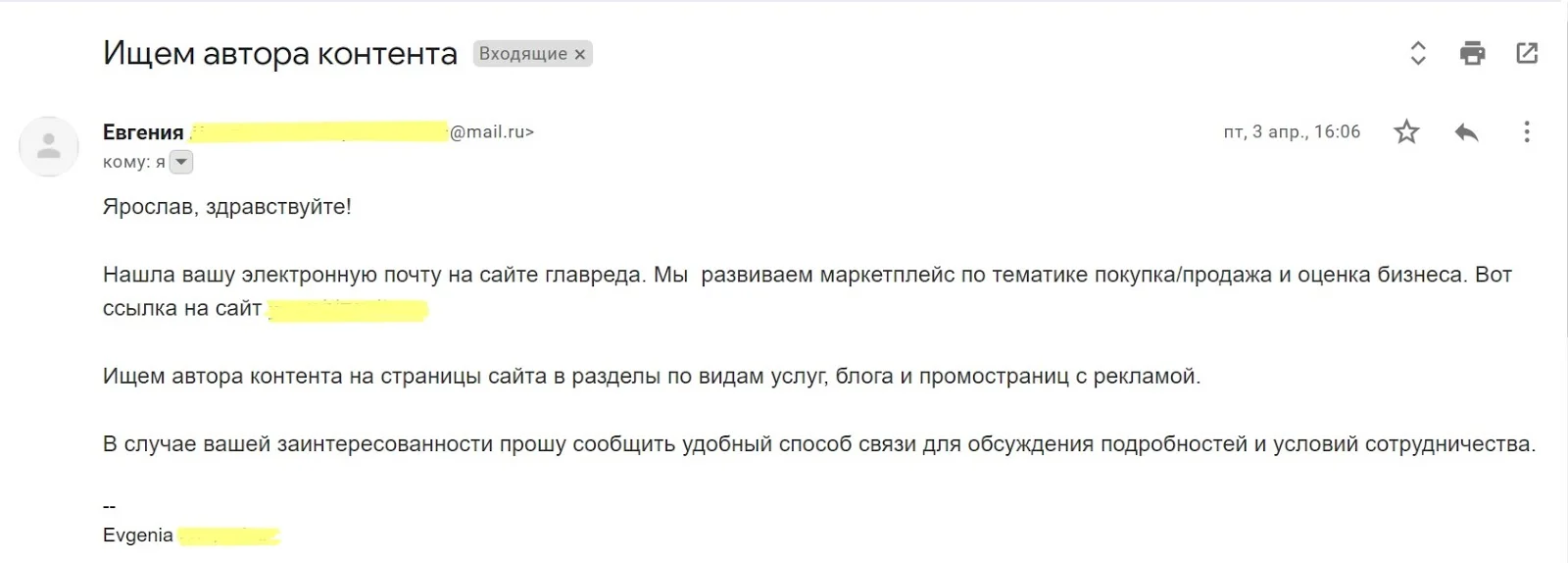Image resolution: width=1568 pixels, height=563 pixels.
Task: Open the three-dot more options menu
Action: (1526, 132)
